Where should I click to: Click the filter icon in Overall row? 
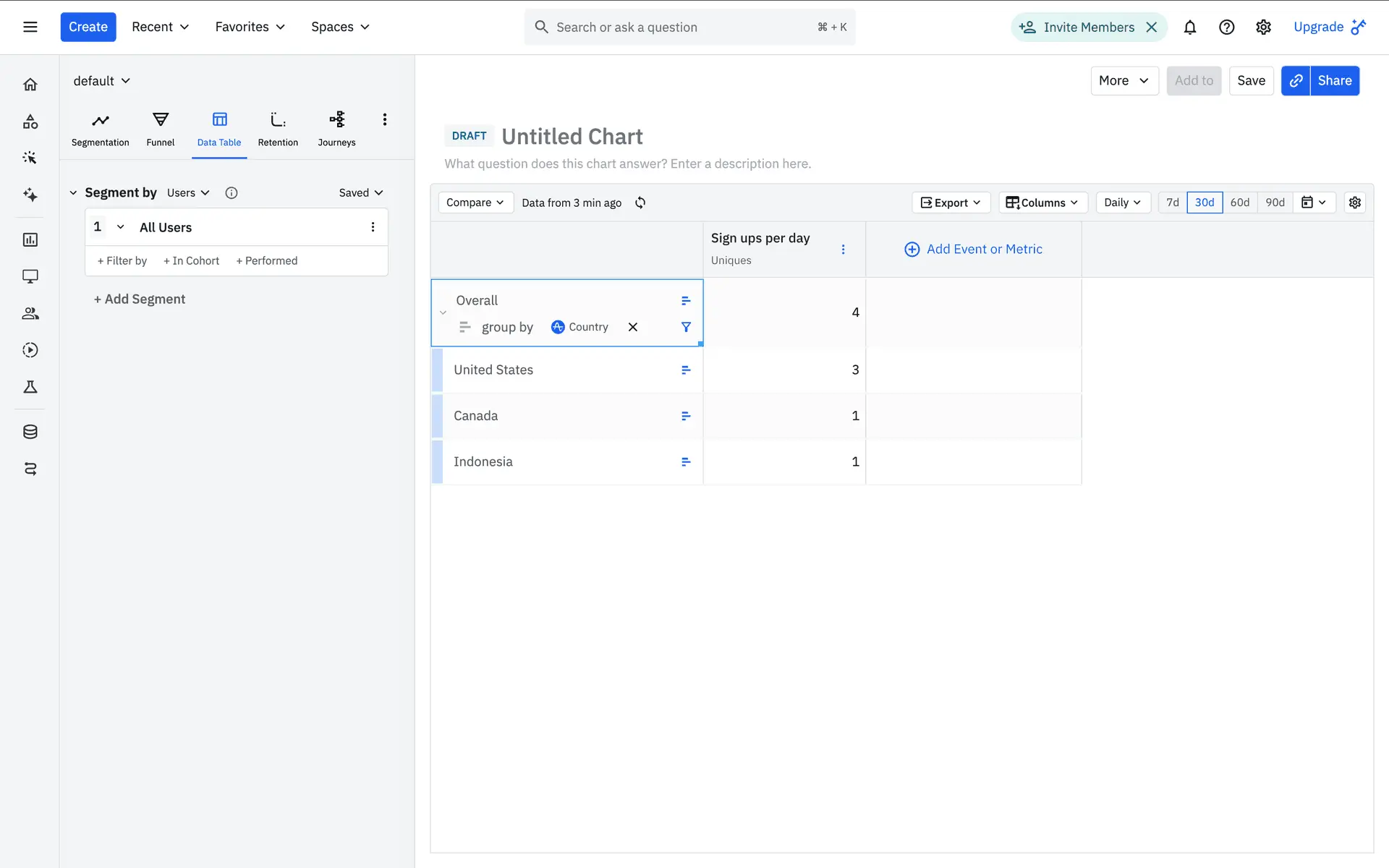[x=686, y=327]
